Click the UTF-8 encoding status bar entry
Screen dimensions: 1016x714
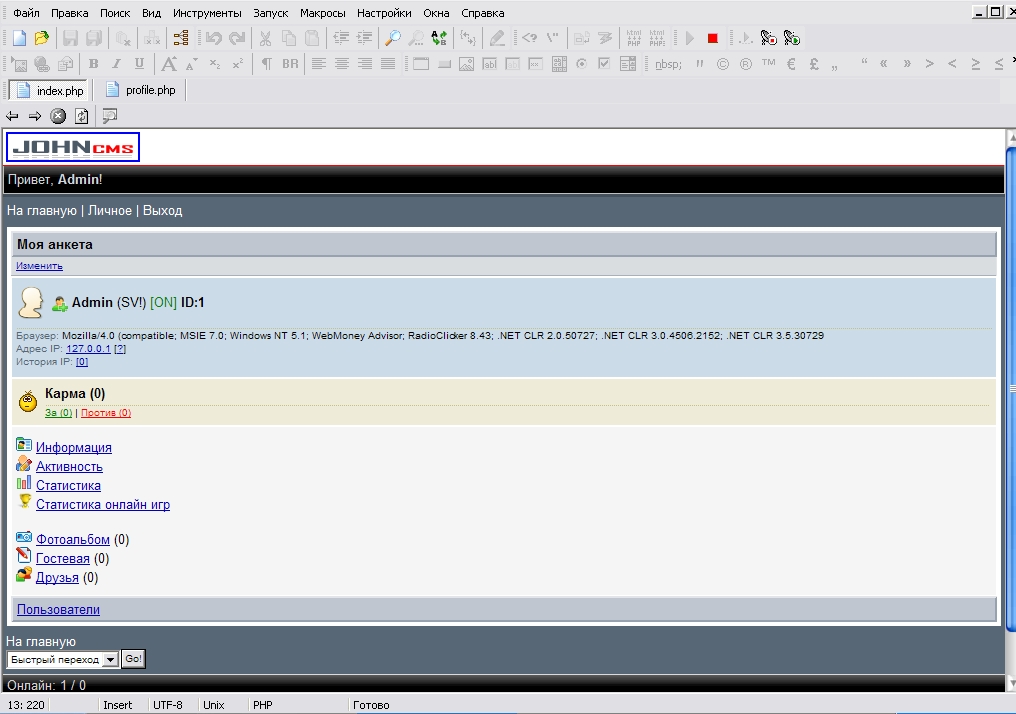[168, 705]
